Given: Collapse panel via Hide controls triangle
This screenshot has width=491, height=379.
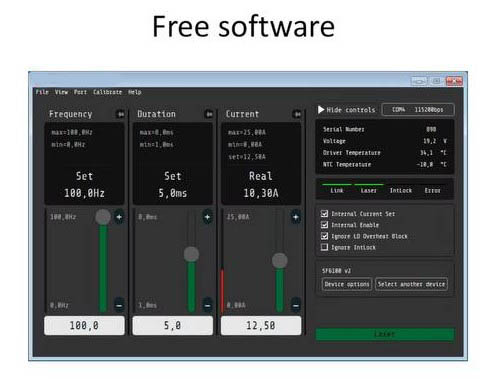Looking at the screenshot, I should pyautogui.click(x=321, y=110).
